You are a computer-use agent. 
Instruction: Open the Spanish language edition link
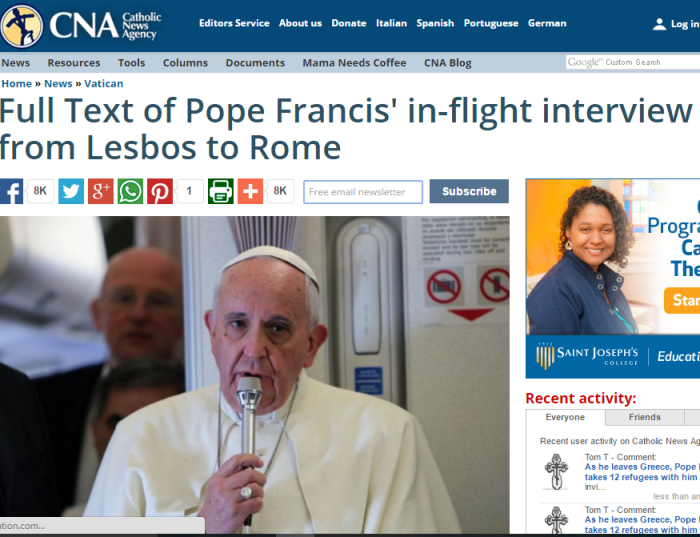coord(435,23)
